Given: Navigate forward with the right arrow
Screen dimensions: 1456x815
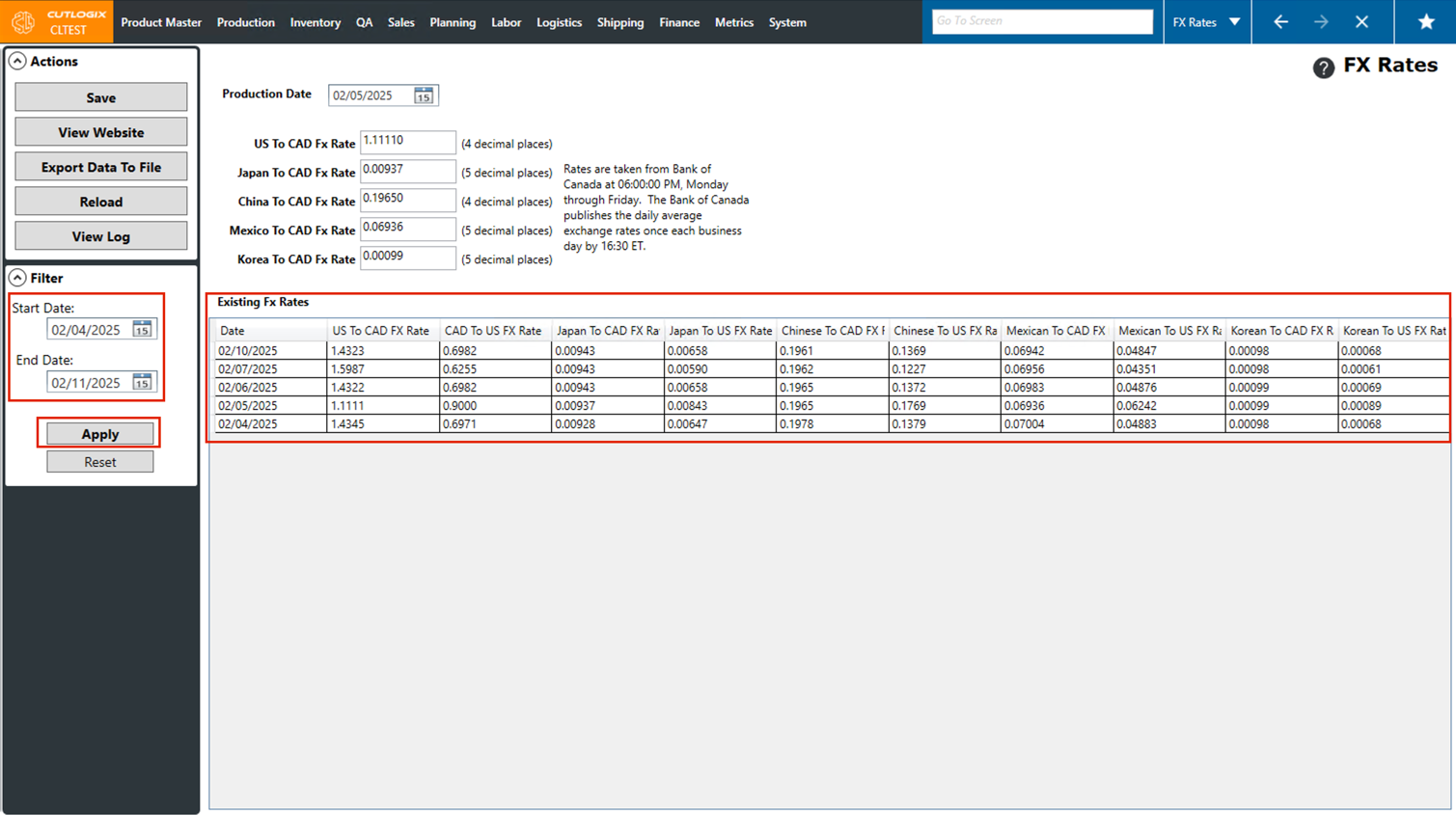Looking at the screenshot, I should tap(1321, 22).
